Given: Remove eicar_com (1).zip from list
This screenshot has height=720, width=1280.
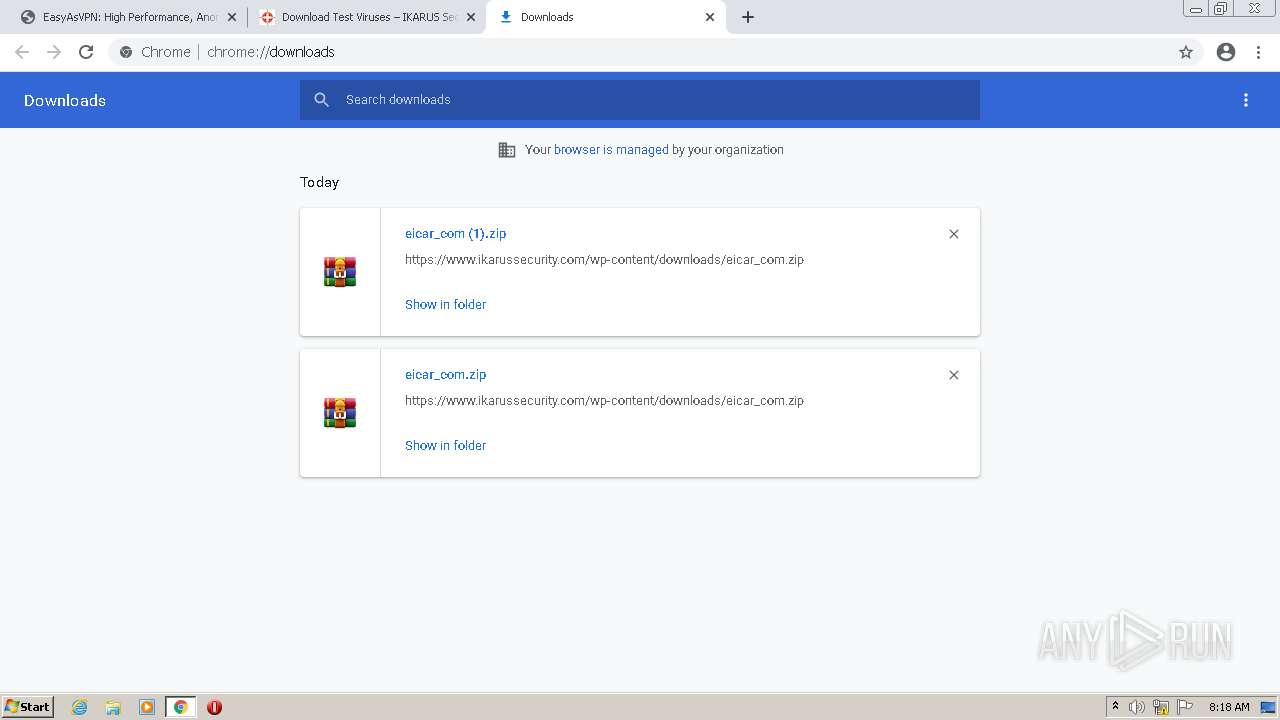Looking at the screenshot, I should (x=954, y=234).
